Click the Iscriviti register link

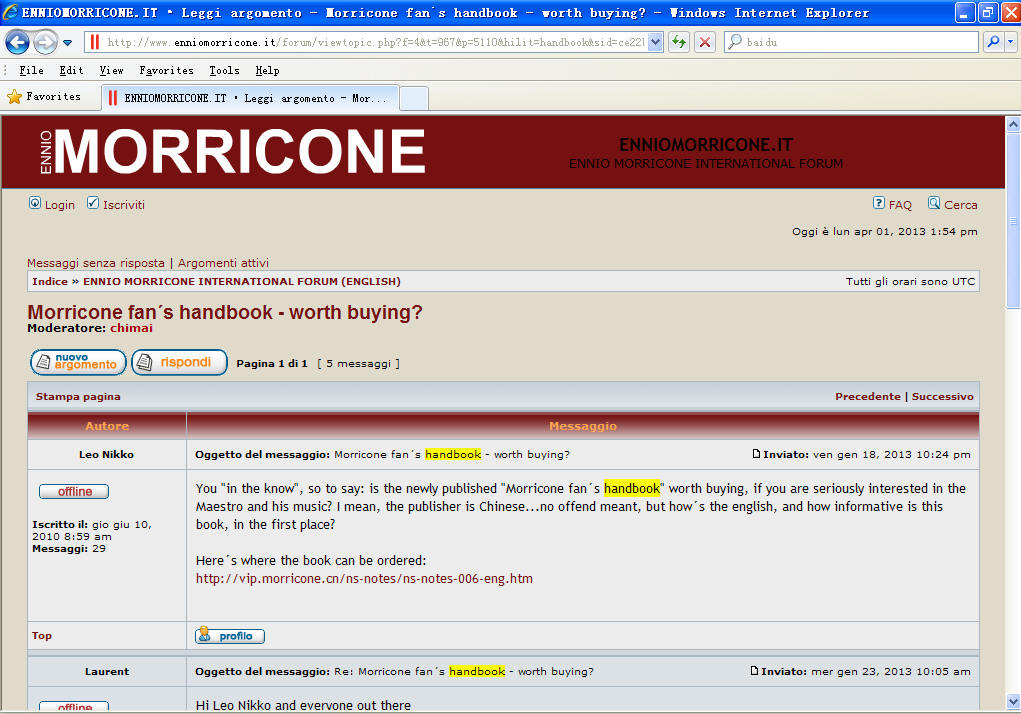coord(124,205)
